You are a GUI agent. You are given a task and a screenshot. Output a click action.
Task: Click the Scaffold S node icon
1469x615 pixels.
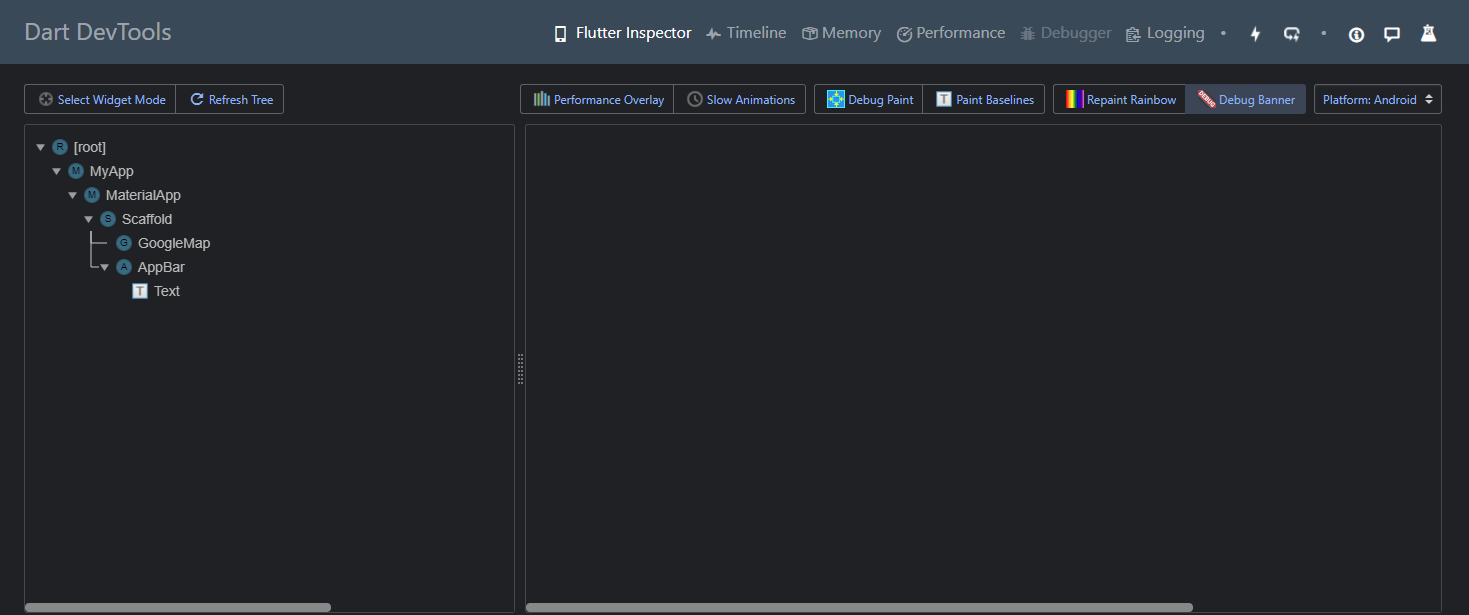click(108, 219)
